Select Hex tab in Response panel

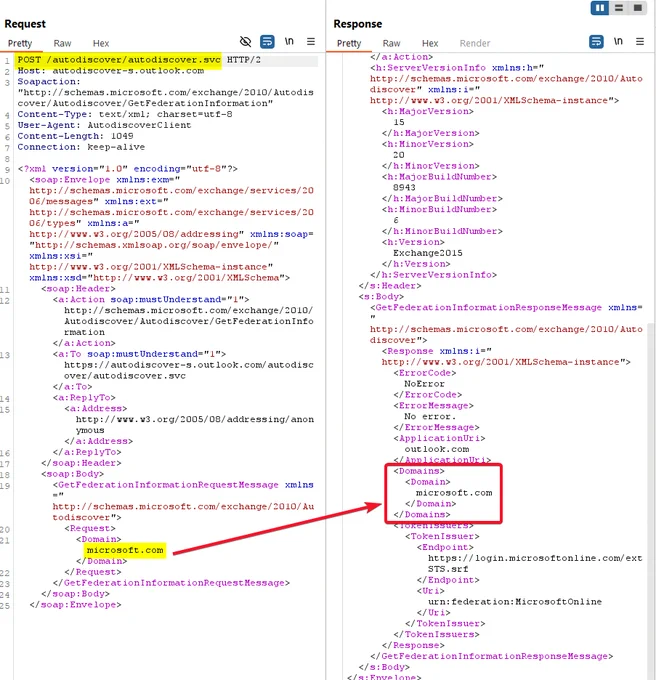pos(430,43)
